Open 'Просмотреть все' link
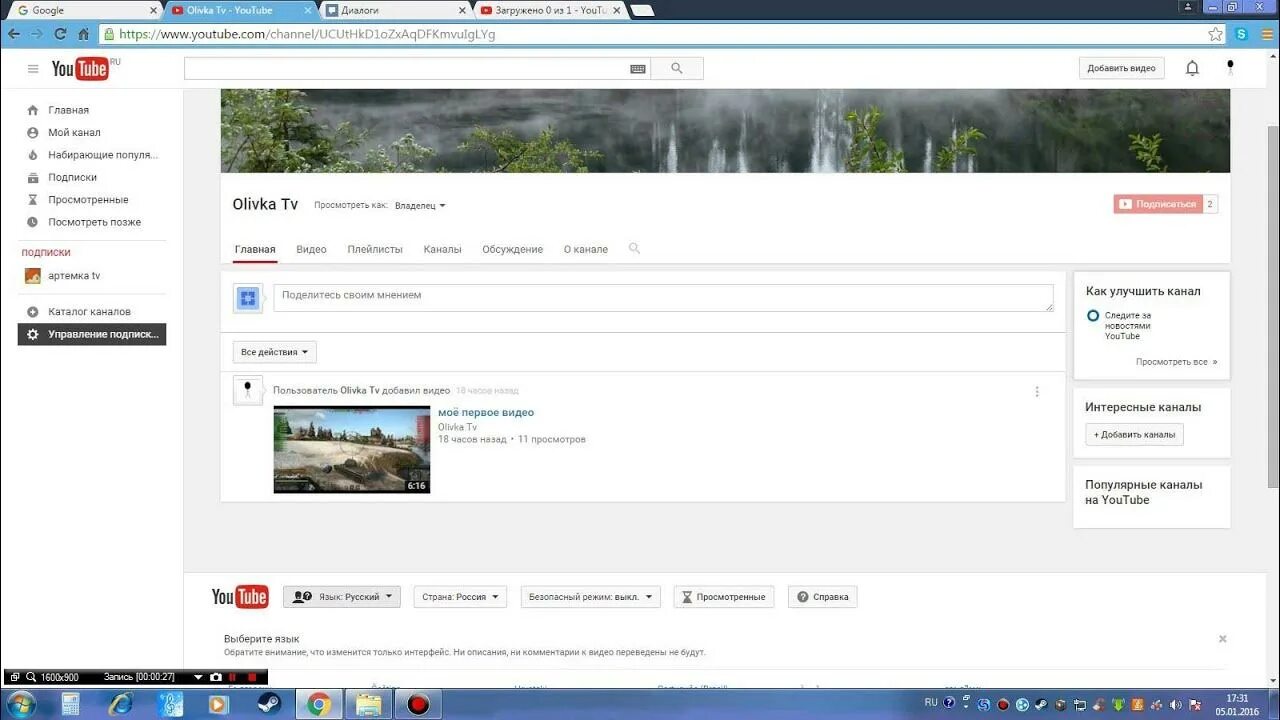 pos(1176,362)
